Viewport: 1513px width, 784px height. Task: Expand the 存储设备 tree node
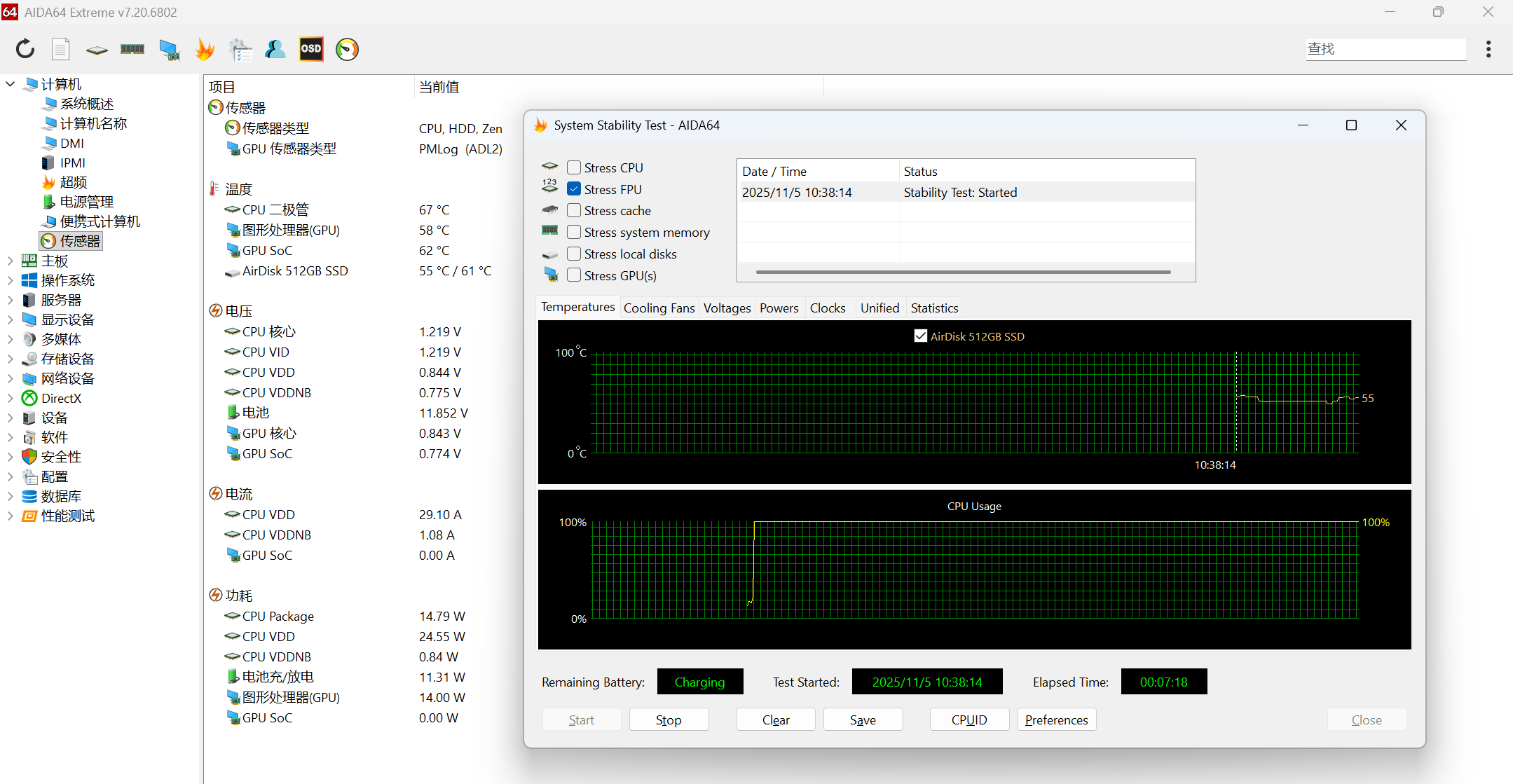pyautogui.click(x=10, y=359)
